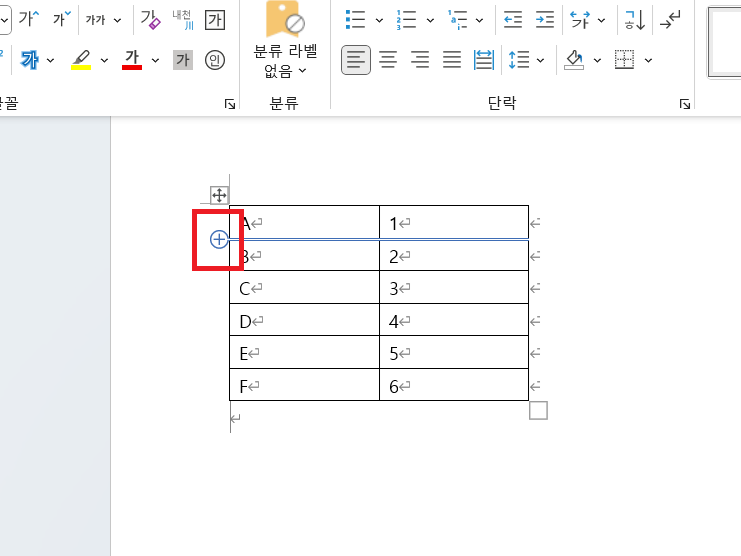Open borders dropdown arrow
Viewport: 741px width, 556px height.
coord(648,60)
